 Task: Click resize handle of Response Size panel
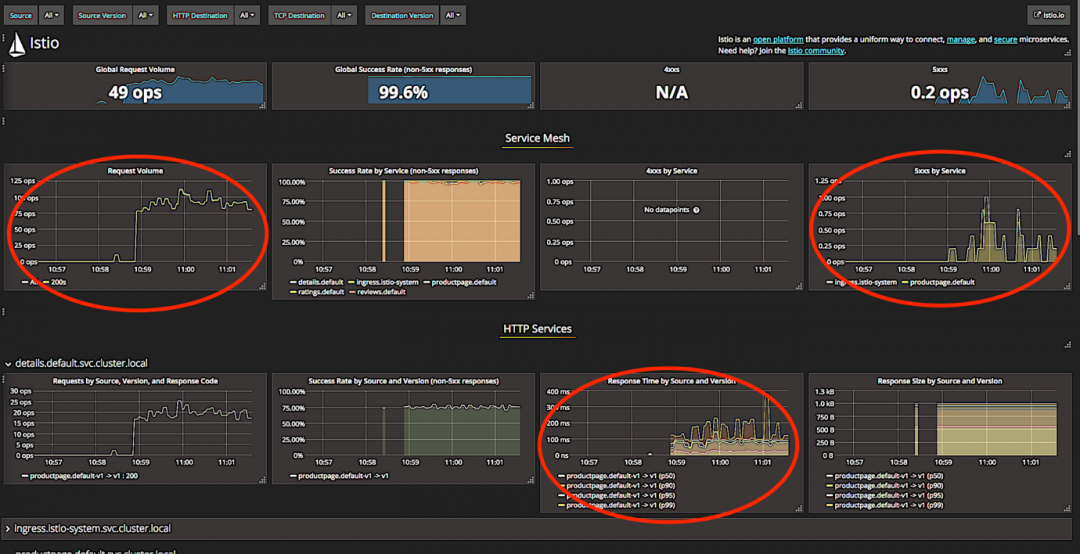(x=1066, y=509)
